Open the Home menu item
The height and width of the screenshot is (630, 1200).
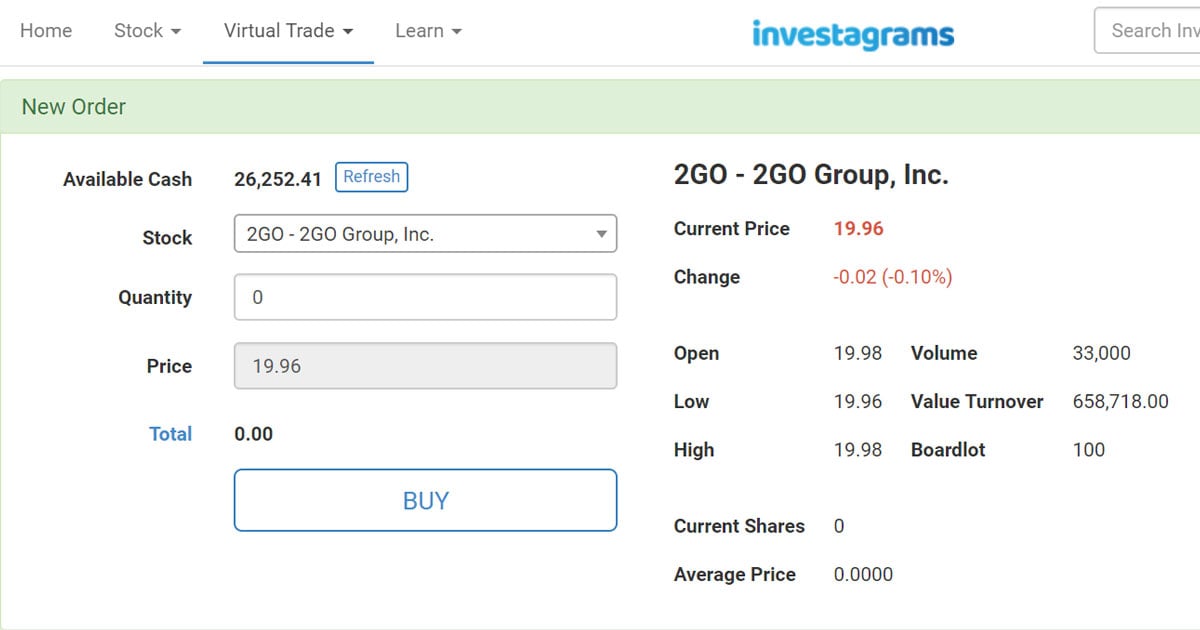tap(46, 31)
